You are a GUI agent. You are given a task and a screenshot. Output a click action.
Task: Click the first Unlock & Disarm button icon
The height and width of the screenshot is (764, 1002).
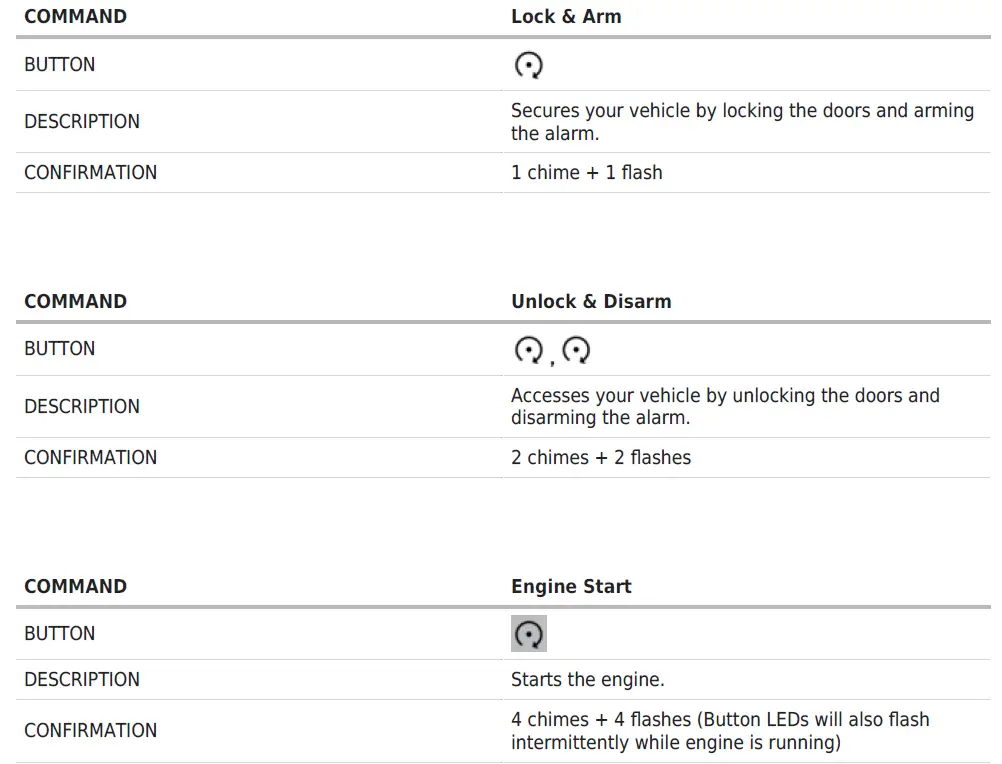[527, 350]
